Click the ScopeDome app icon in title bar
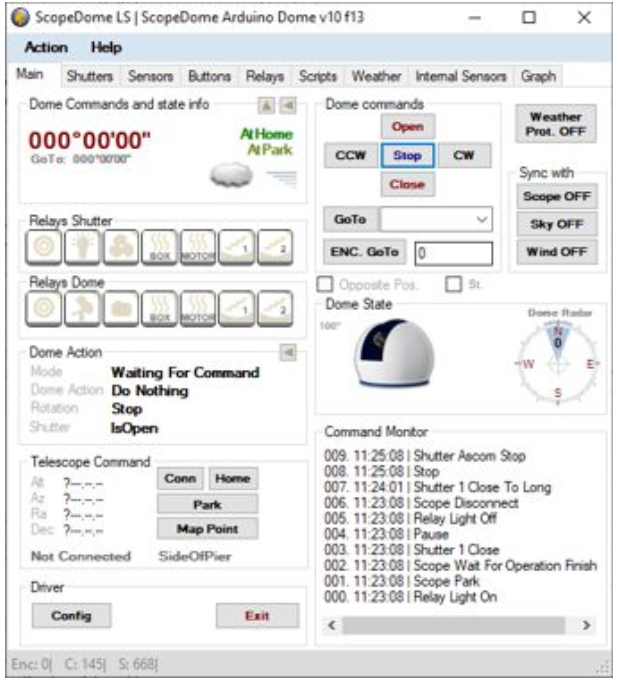The height and width of the screenshot is (685, 619). 21,18
